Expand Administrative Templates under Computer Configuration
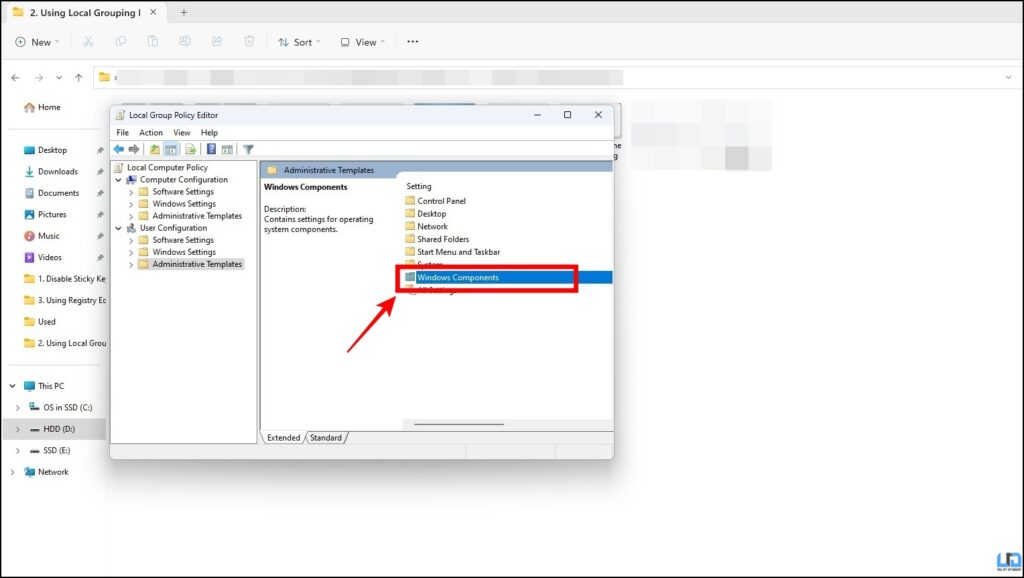This screenshot has width=1024, height=578. point(131,216)
